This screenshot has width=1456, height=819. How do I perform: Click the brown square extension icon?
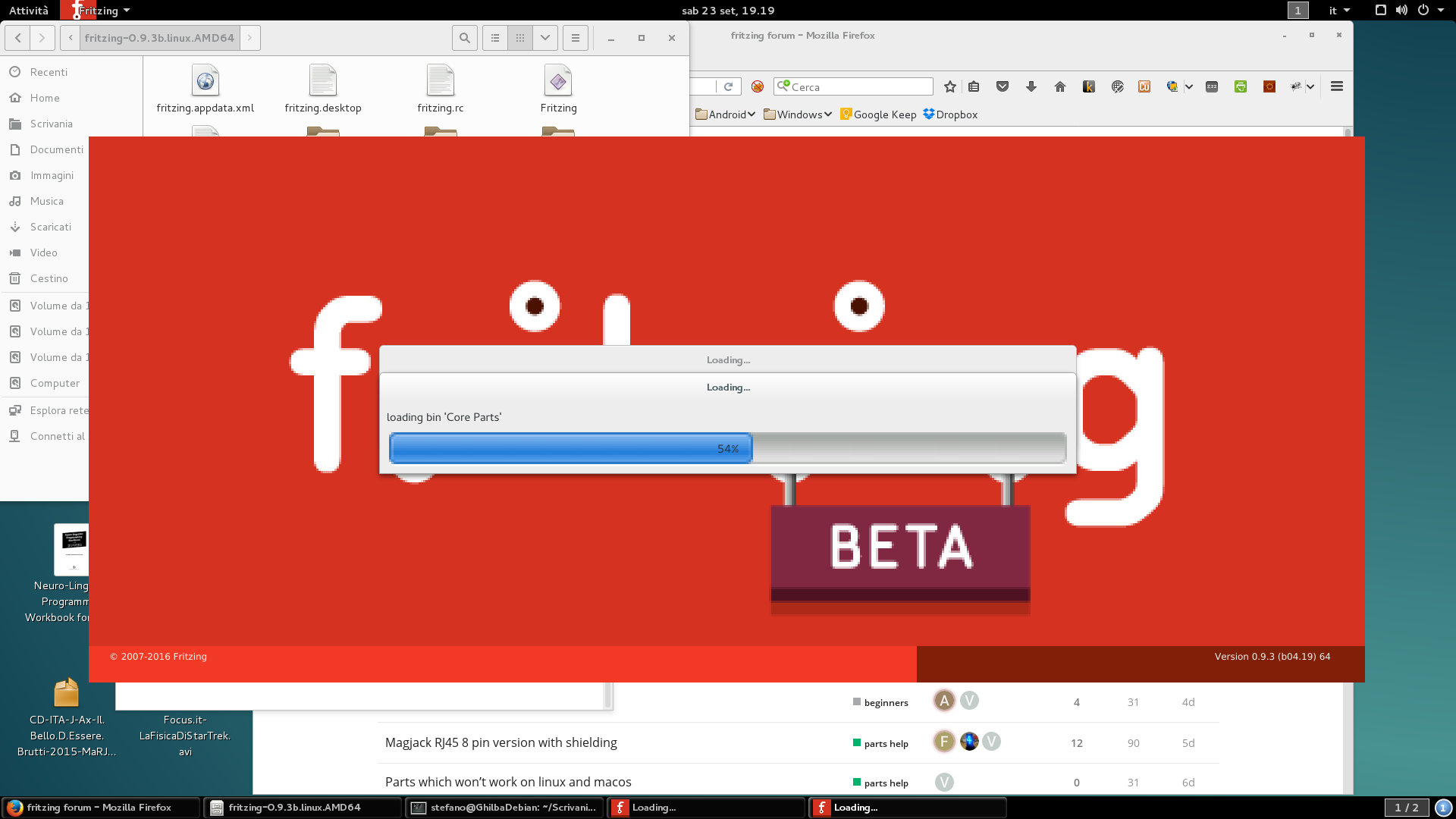coord(1269,86)
